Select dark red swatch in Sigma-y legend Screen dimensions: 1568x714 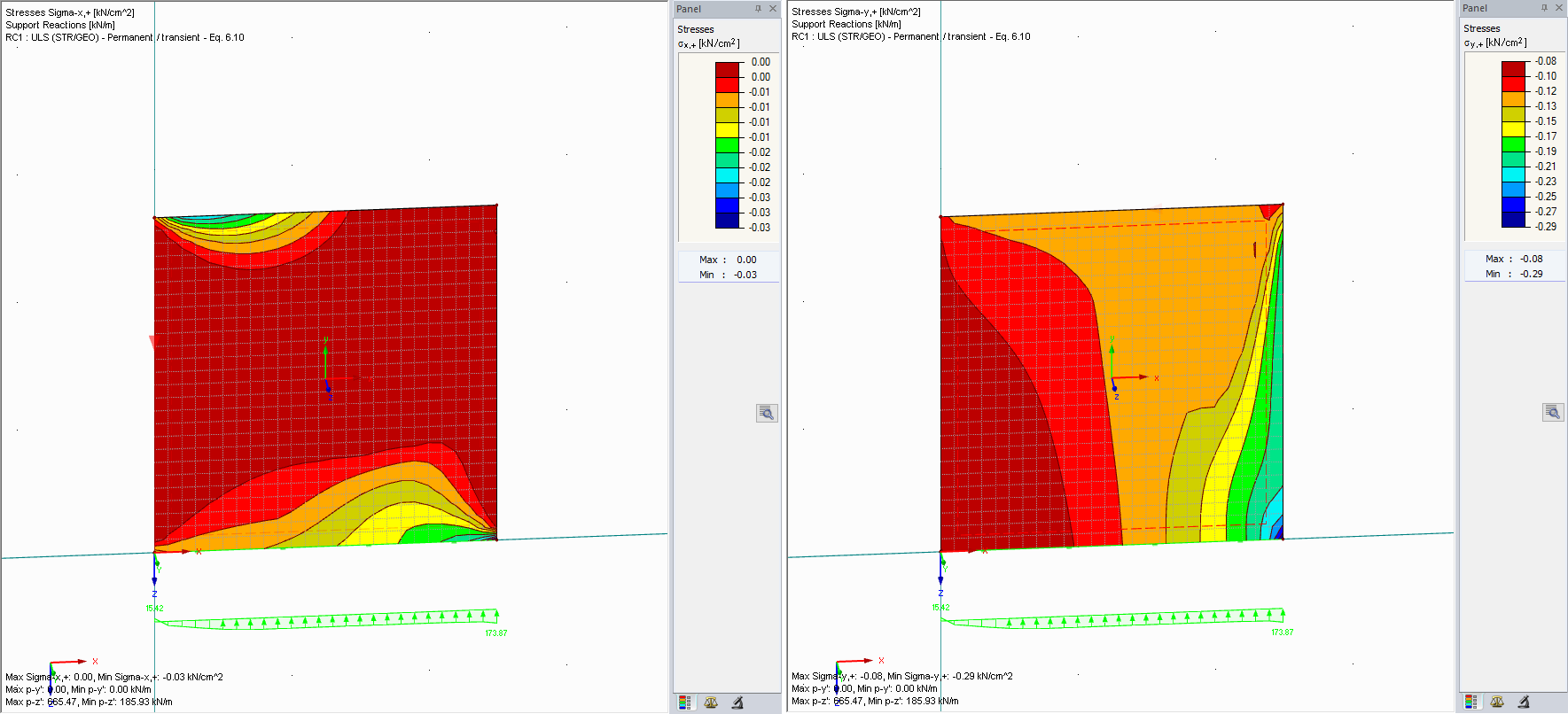pyautogui.click(x=1513, y=69)
